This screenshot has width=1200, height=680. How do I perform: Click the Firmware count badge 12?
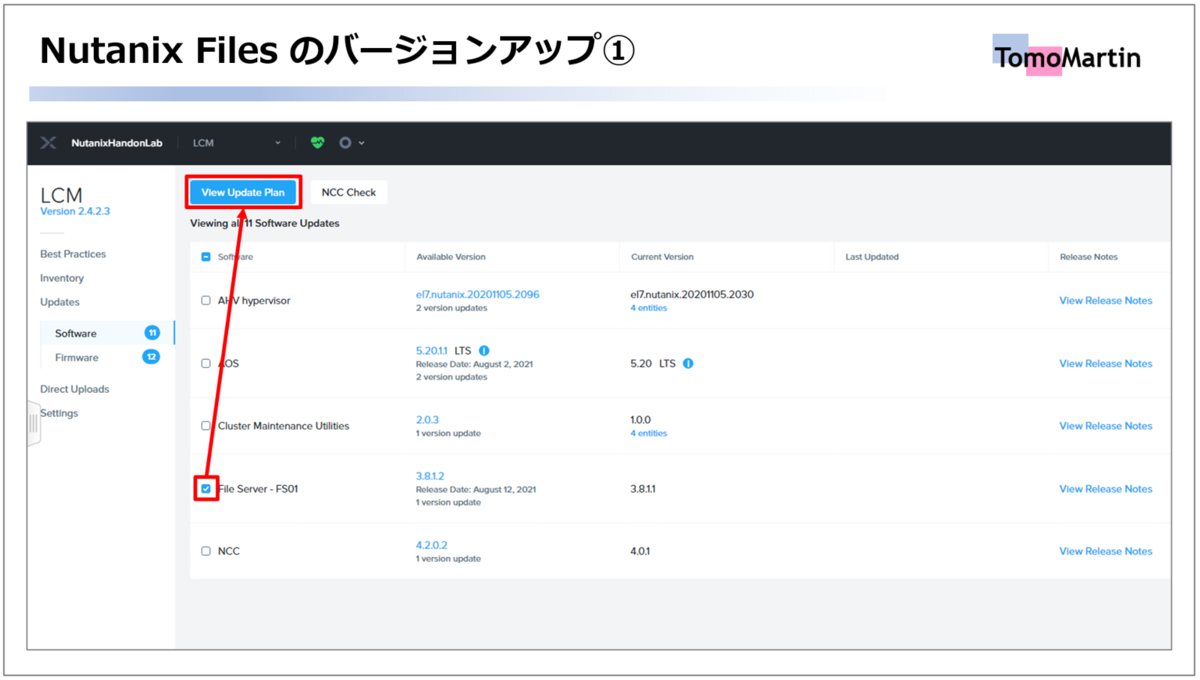pos(152,357)
